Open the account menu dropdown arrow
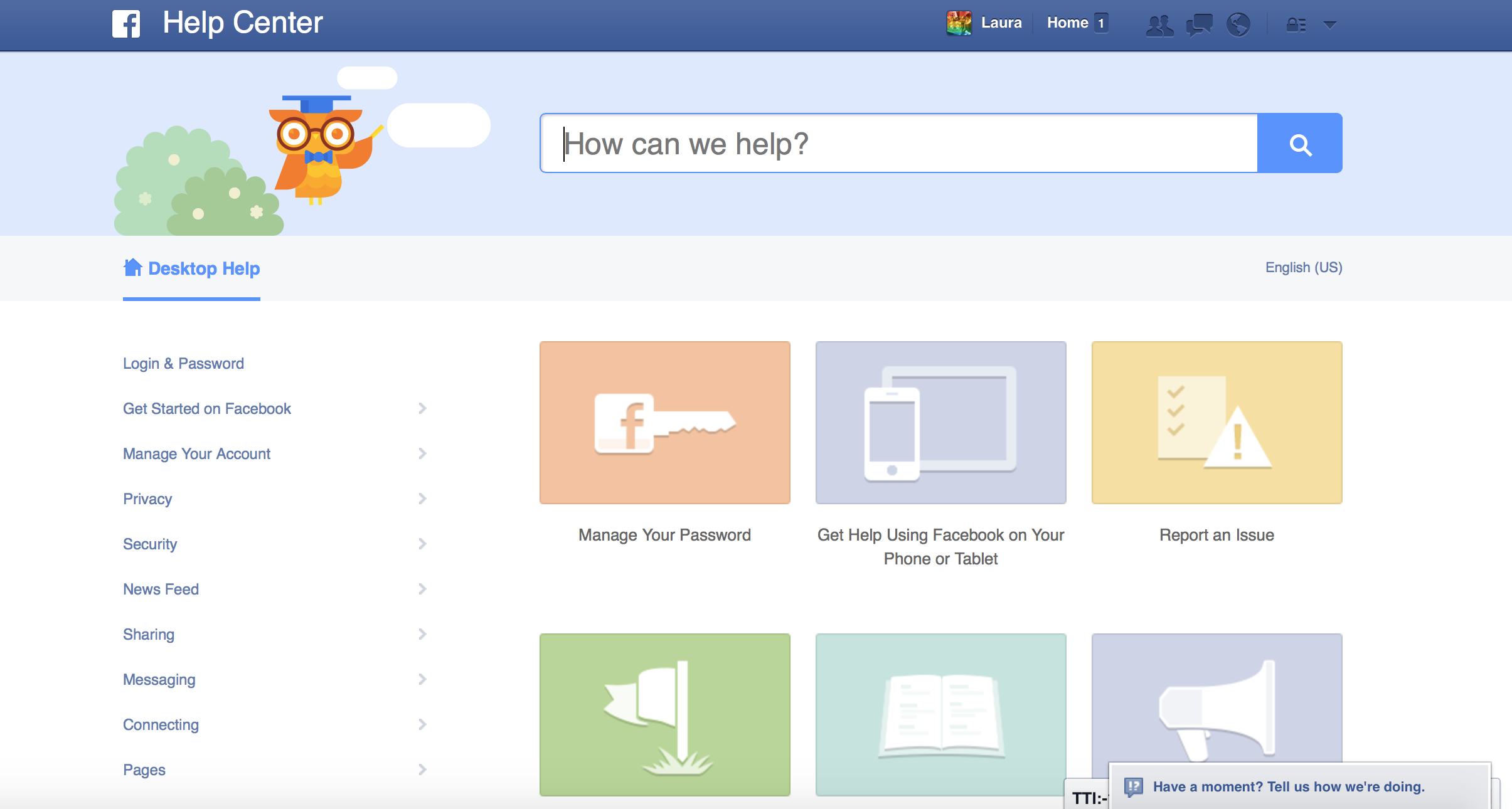 [x=1329, y=25]
